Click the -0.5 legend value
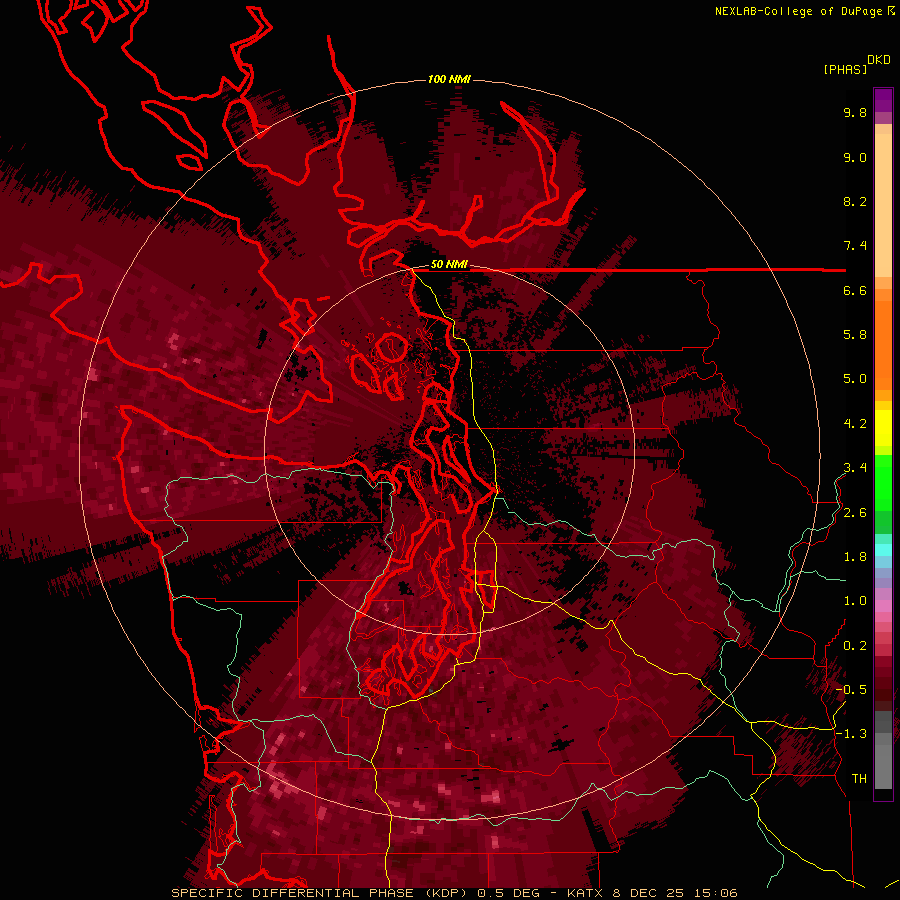This screenshot has width=900, height=900. click(x=851, y=690)
